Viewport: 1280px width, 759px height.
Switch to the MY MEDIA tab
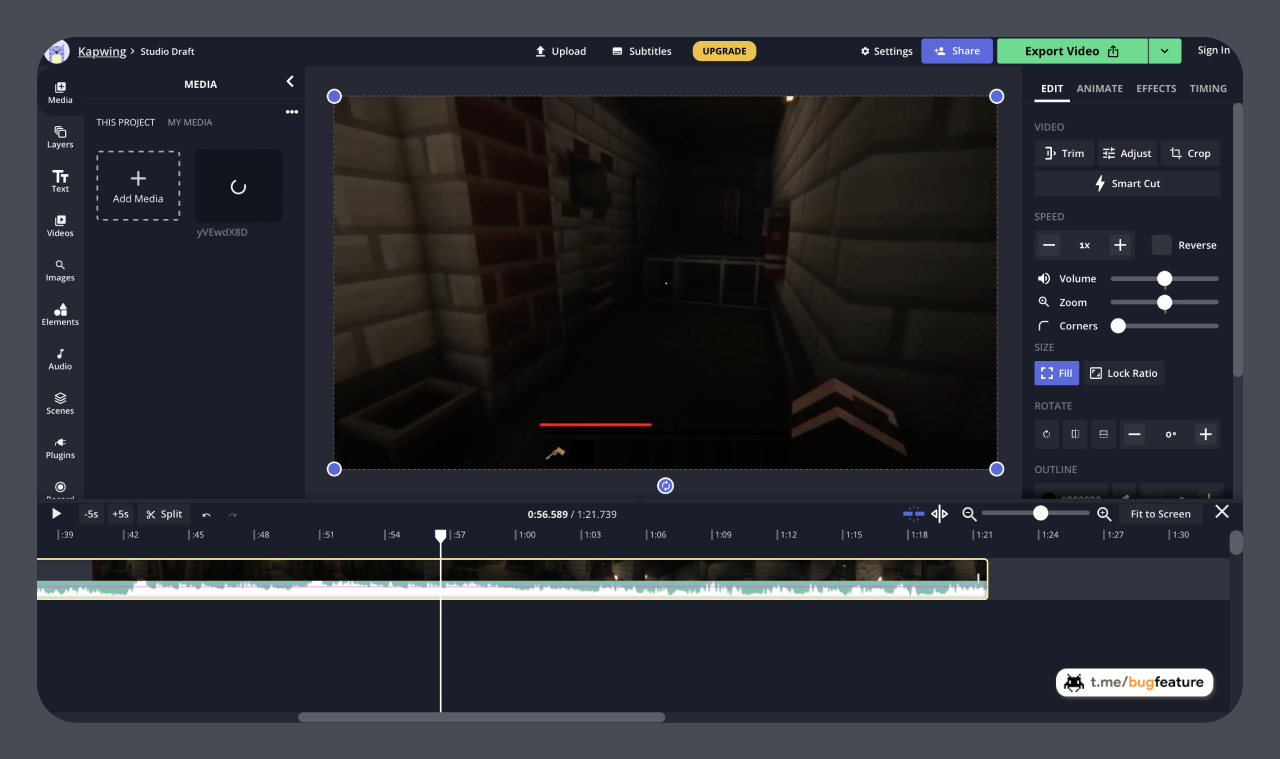click(189, 122)
